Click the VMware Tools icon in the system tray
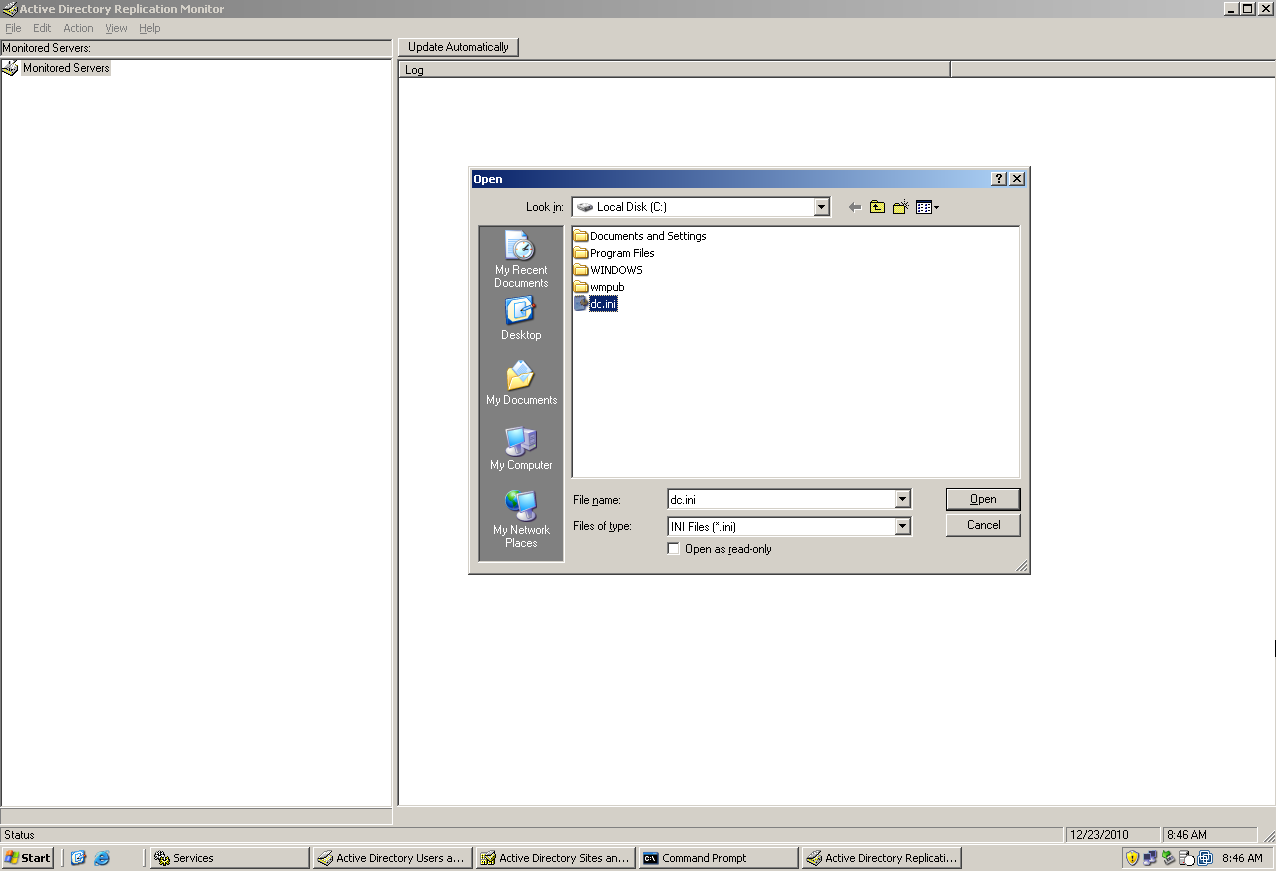1276x871 pixels. [1204, 857]
